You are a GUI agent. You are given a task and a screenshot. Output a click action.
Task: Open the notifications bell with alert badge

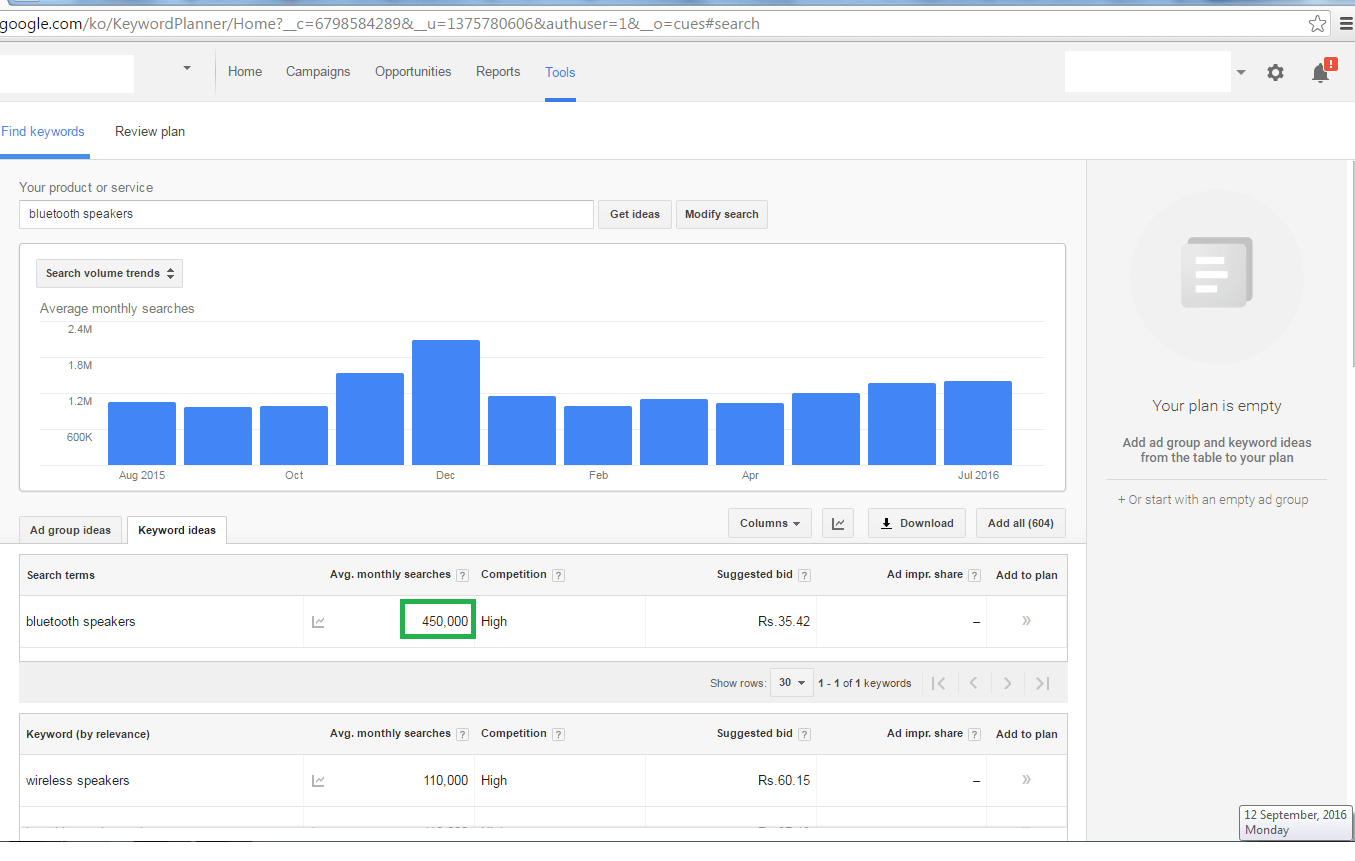pos(1319,71)
